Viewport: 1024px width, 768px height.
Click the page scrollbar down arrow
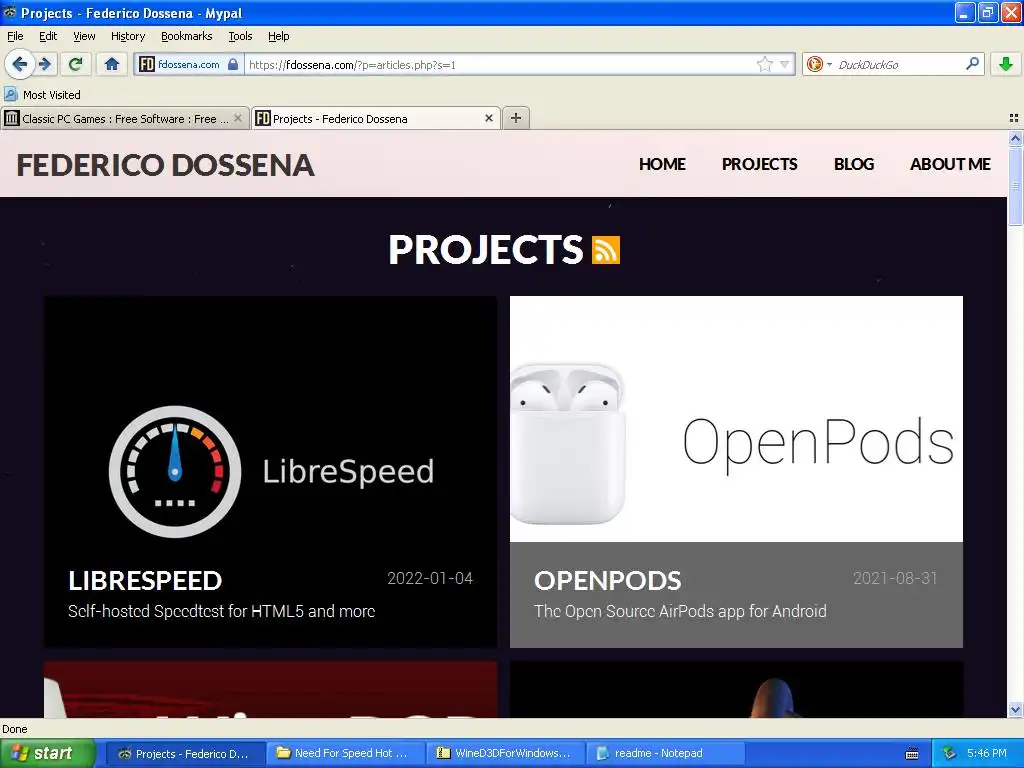pyautogui.click(x=1015, y=709)
